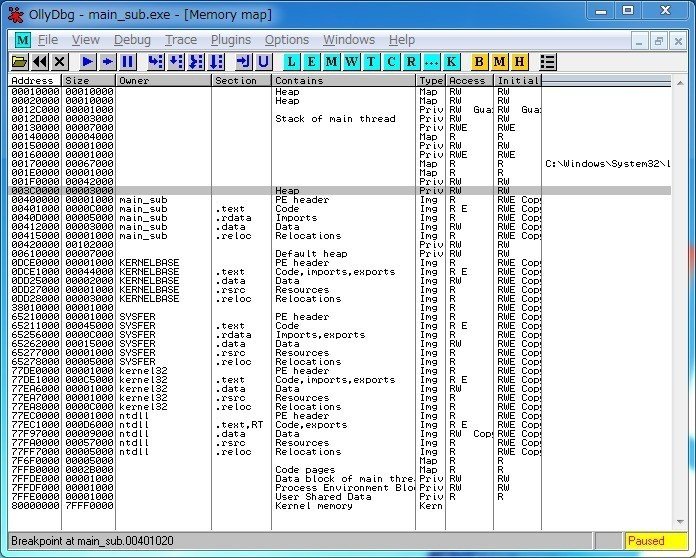Open Memory map with cyan M icon
The width and height of the screenshot is (696, 558).
331,62
